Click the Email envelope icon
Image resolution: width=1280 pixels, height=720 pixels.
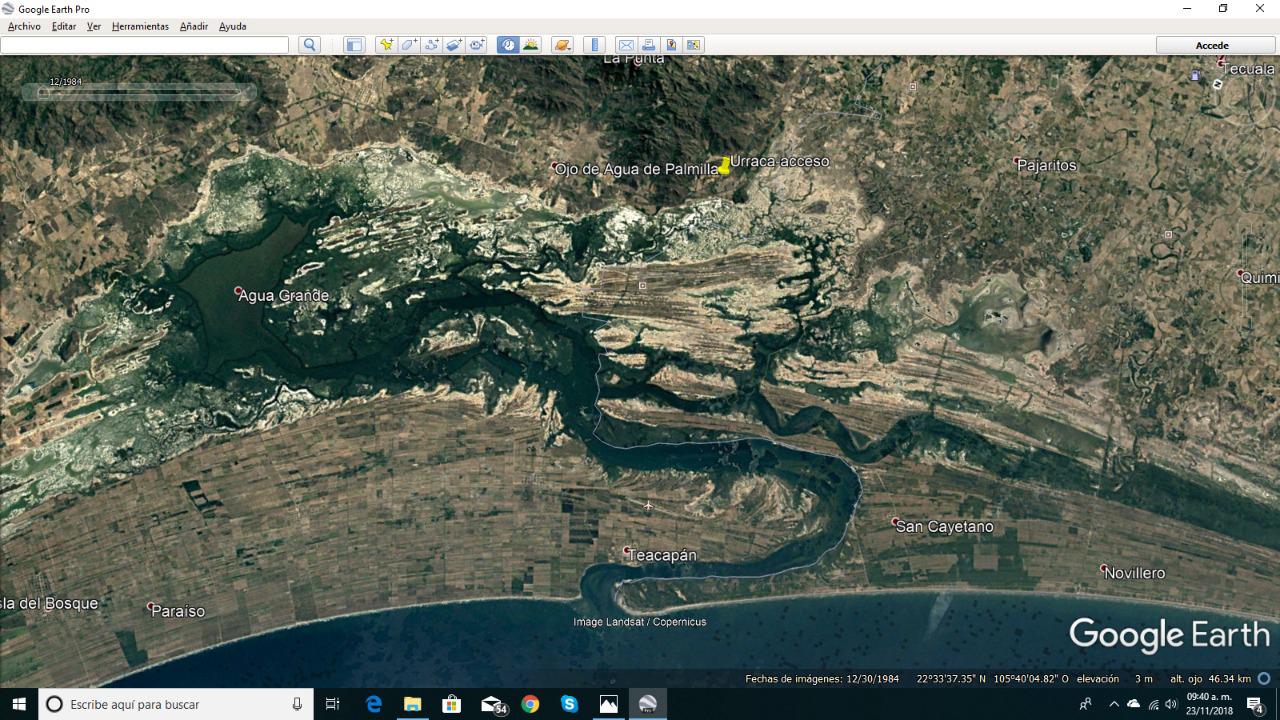pos(626,45)
